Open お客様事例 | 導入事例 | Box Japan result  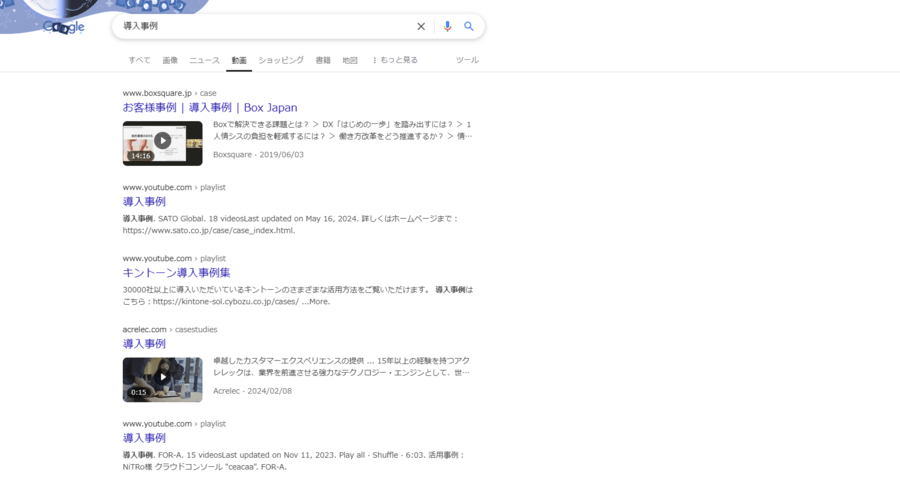[210, 107]
